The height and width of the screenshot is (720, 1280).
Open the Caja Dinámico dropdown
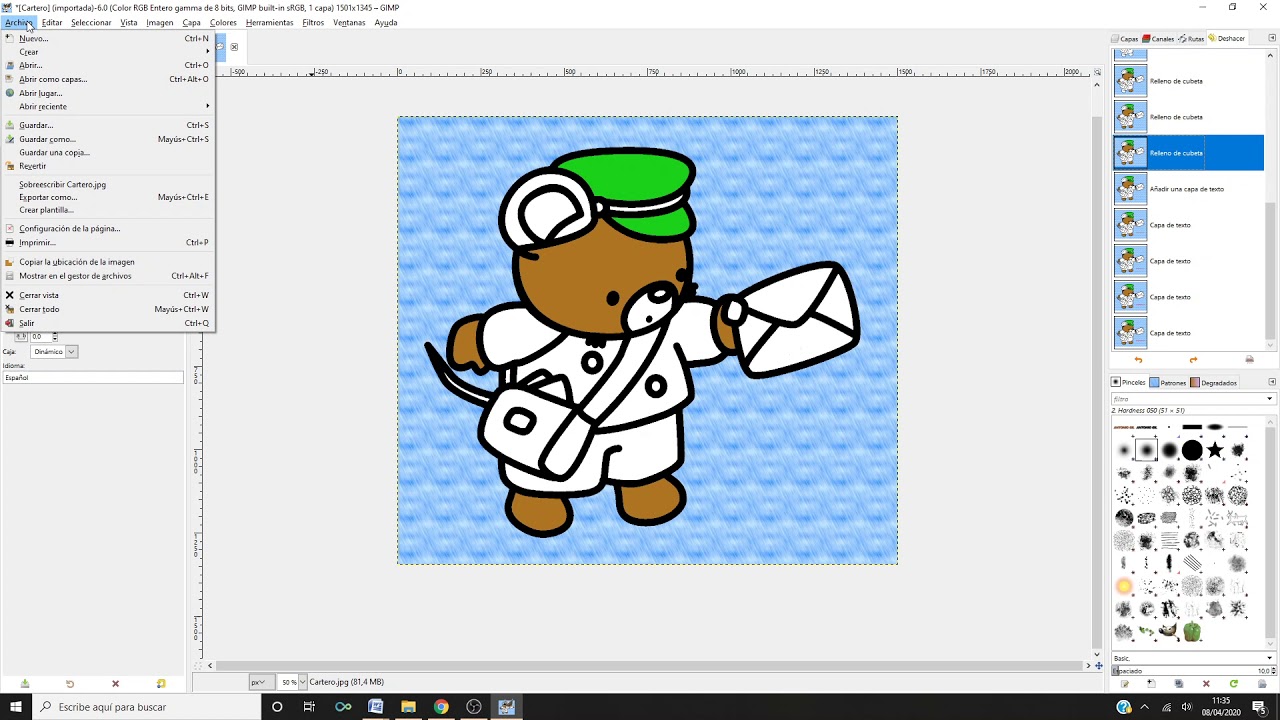(x=52, y=352)
